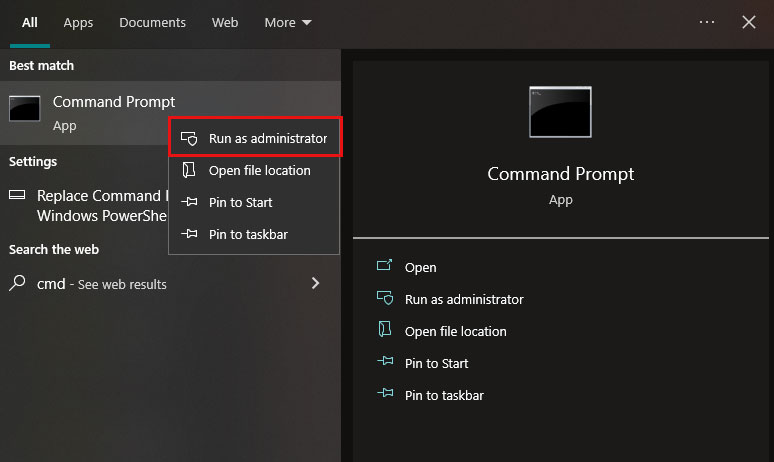
Task: Click the shield icon in context menu
Action: pos(189,138)
